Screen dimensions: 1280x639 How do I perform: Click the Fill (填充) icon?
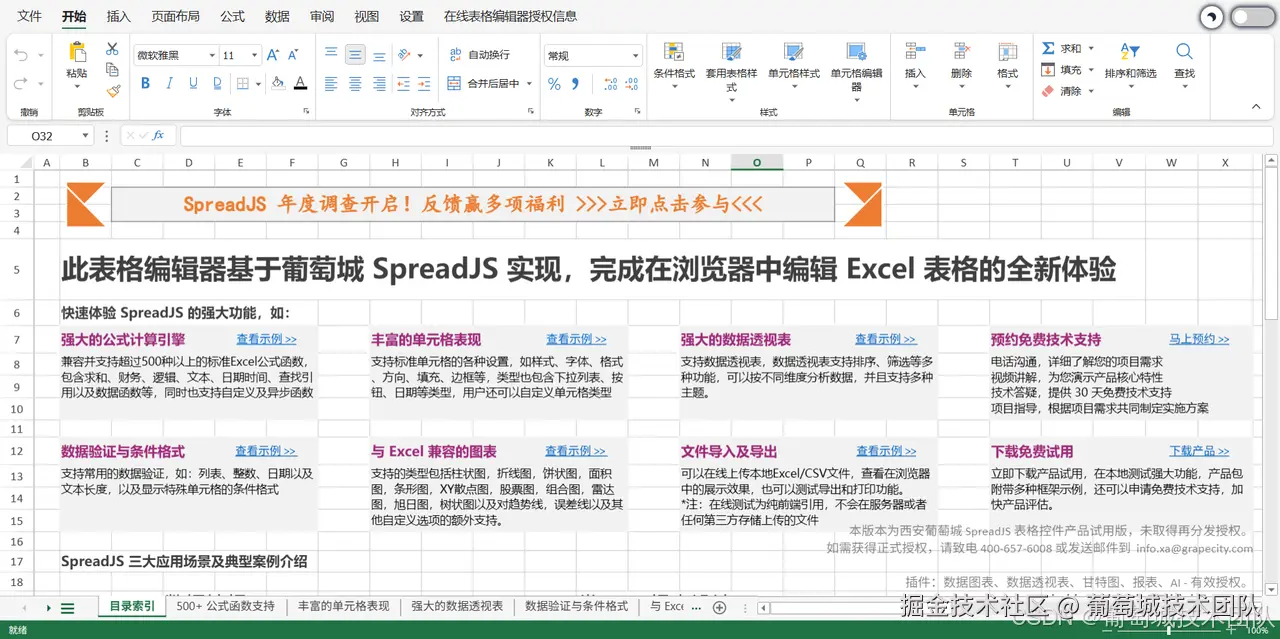click(x=1048, y=70)
